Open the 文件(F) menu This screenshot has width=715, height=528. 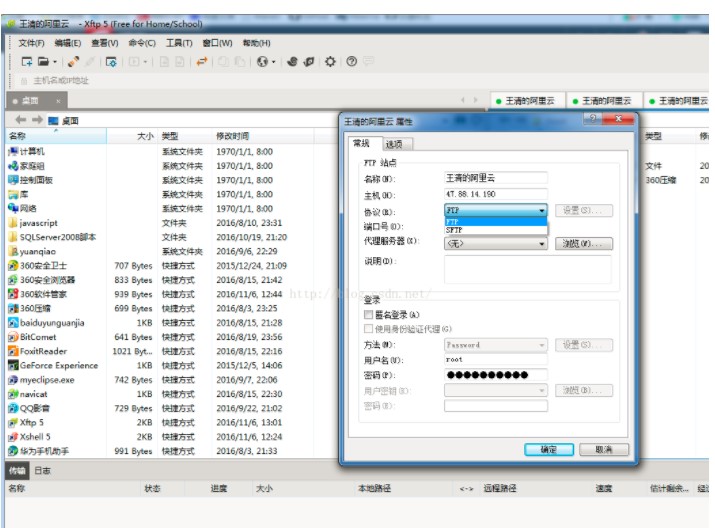coord(31,43)
